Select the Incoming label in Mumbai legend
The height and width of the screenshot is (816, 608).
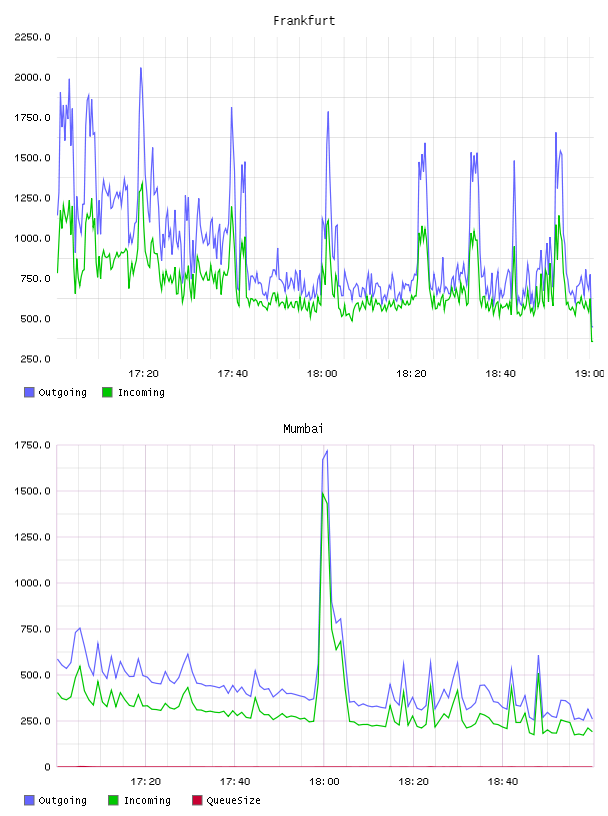[x=147, y=800]
